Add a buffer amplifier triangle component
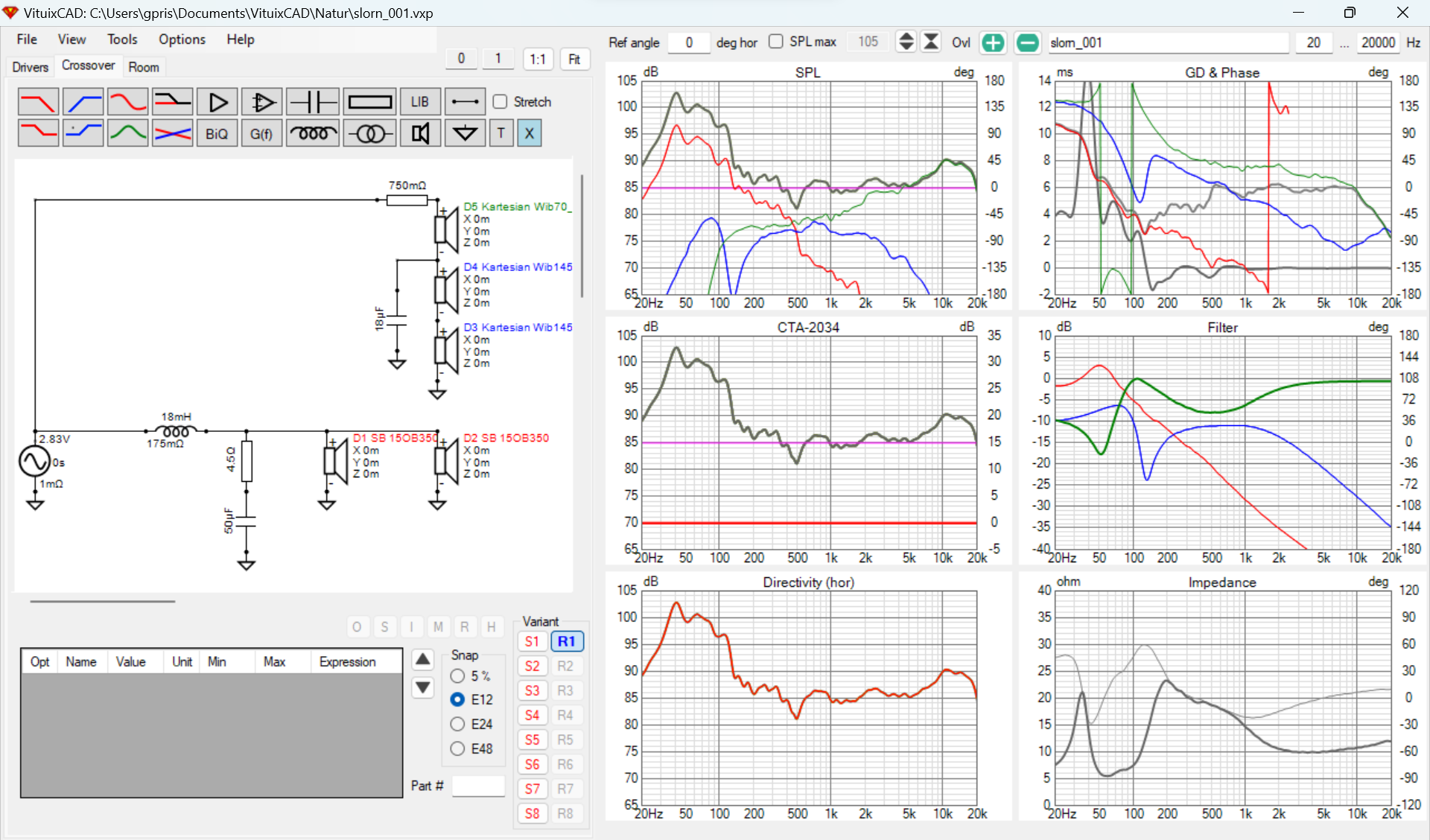Screen dimensions: 1430x840 [217, 102]
